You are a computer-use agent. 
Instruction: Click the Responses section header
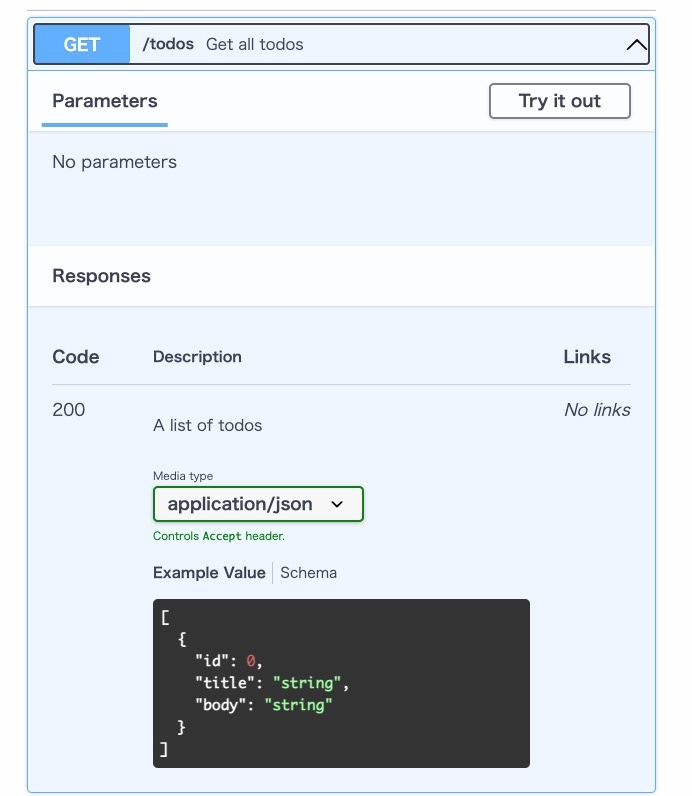[102, 276]
